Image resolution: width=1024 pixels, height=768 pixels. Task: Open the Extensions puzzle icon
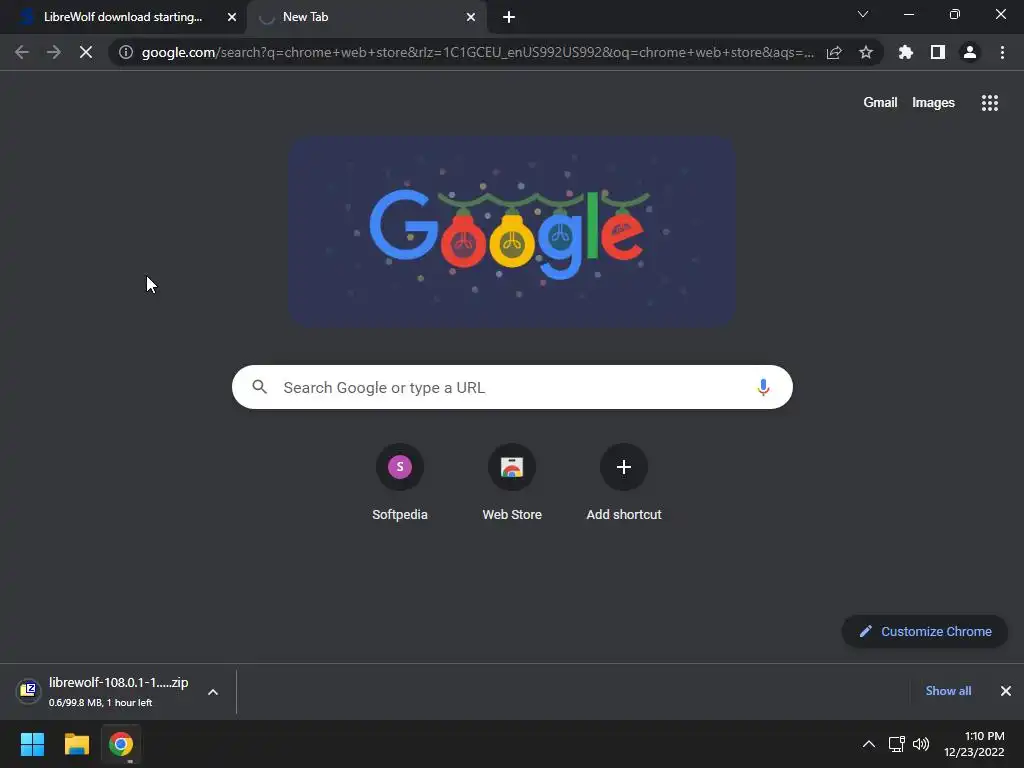click(x=906, y=52)
